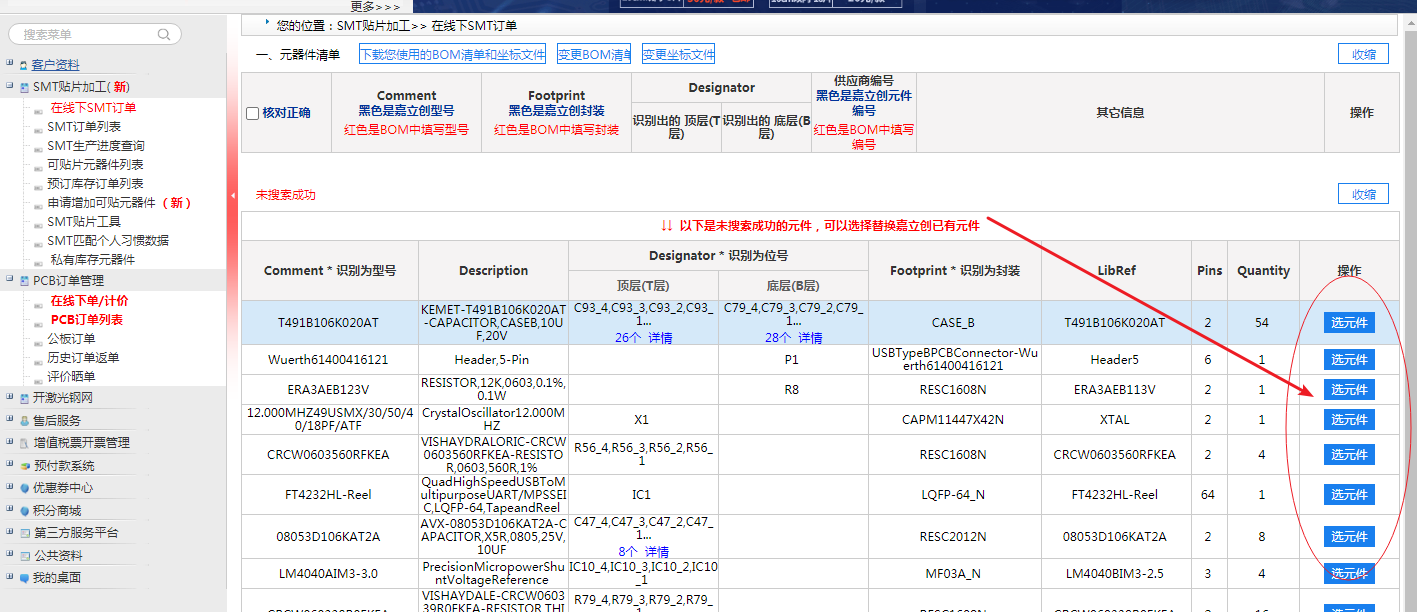Open SMT订单列表 in the sidebar

pyautogui.click(x=84, y=127)
